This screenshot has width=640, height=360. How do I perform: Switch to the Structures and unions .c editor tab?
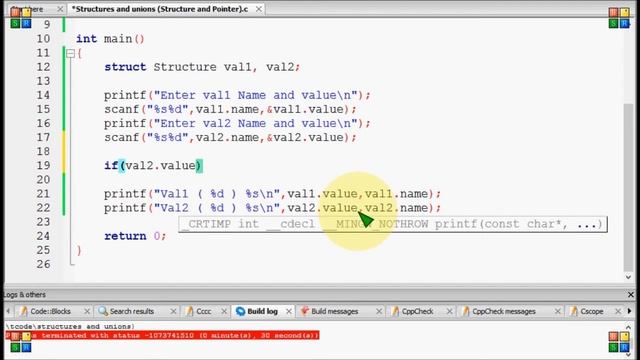click(160, 9)
